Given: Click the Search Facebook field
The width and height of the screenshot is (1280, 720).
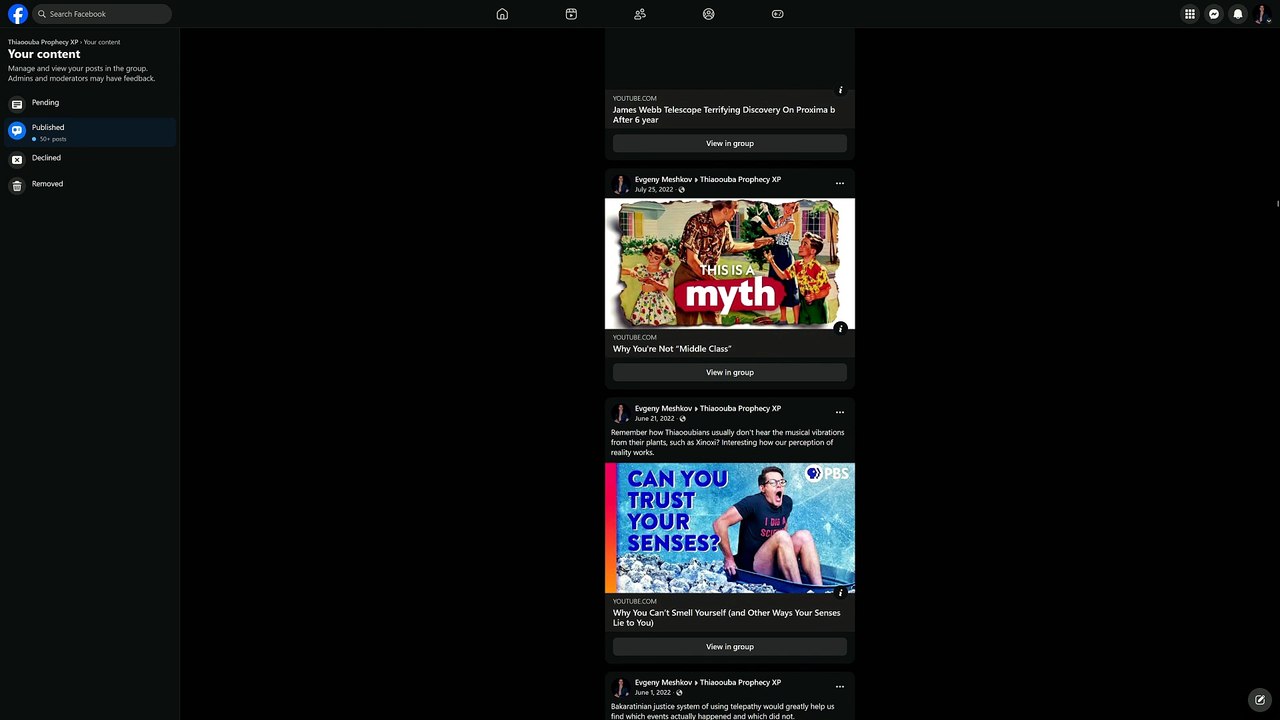Looking at the screenshot, I should [102, 14].
